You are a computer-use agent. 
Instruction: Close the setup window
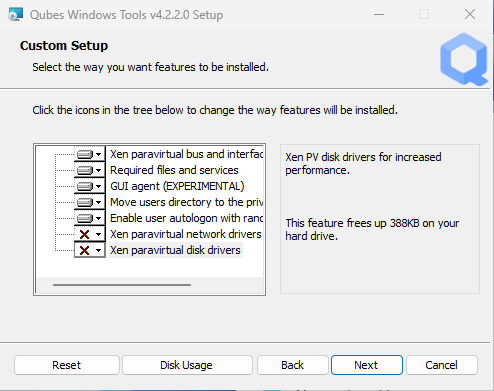click(470, 14)
